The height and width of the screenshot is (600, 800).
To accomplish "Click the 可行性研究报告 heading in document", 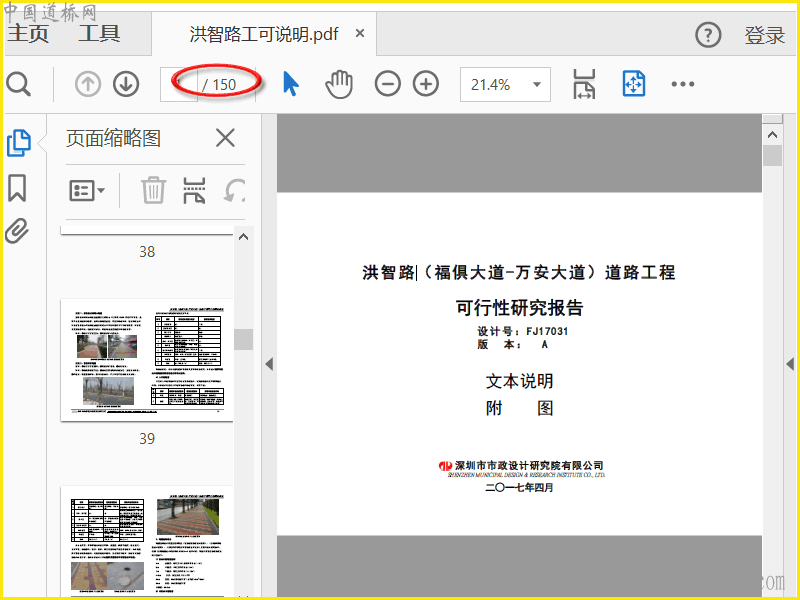I will point(519,308).
